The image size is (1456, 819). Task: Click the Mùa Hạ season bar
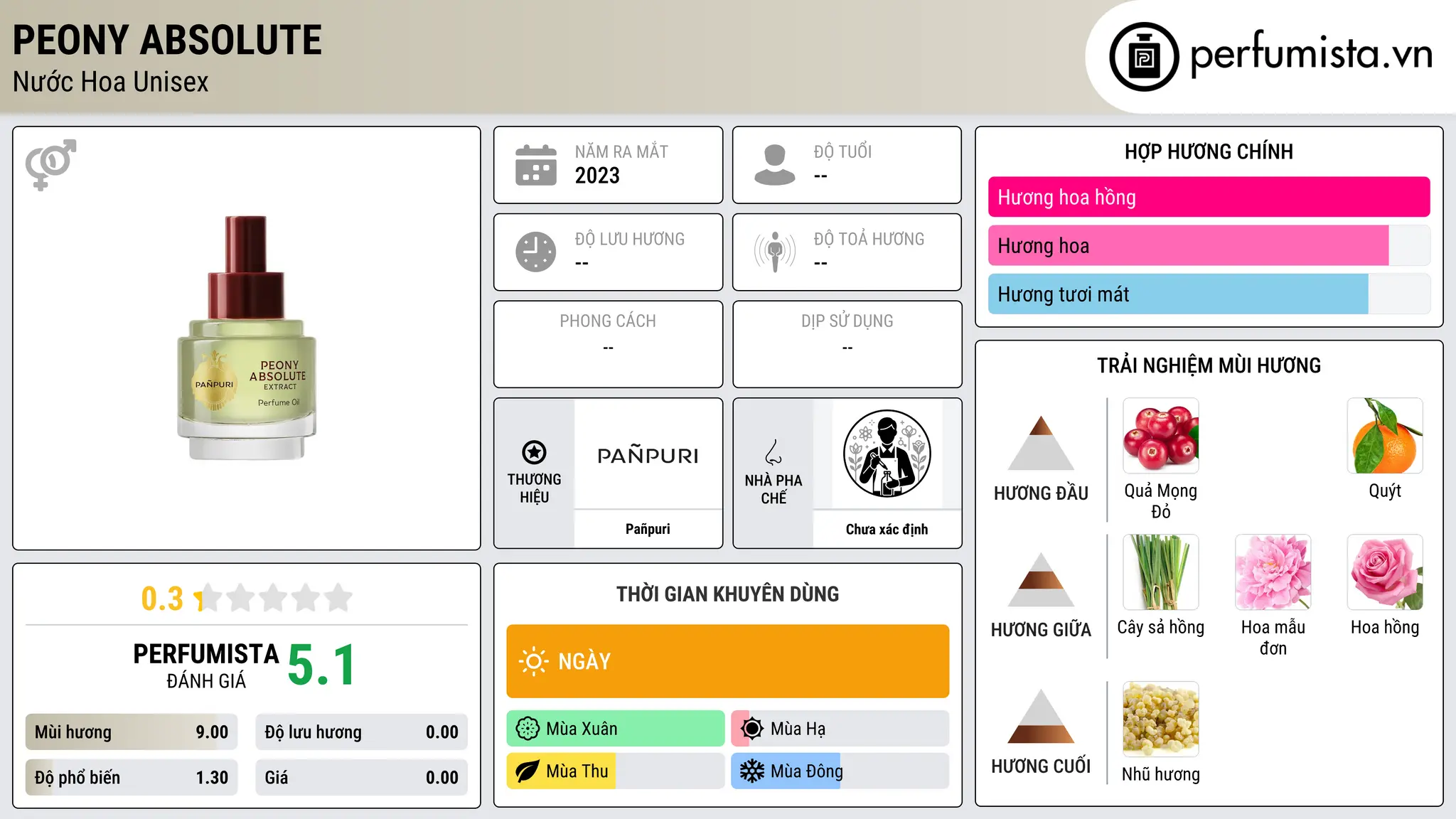click(840, 729)
